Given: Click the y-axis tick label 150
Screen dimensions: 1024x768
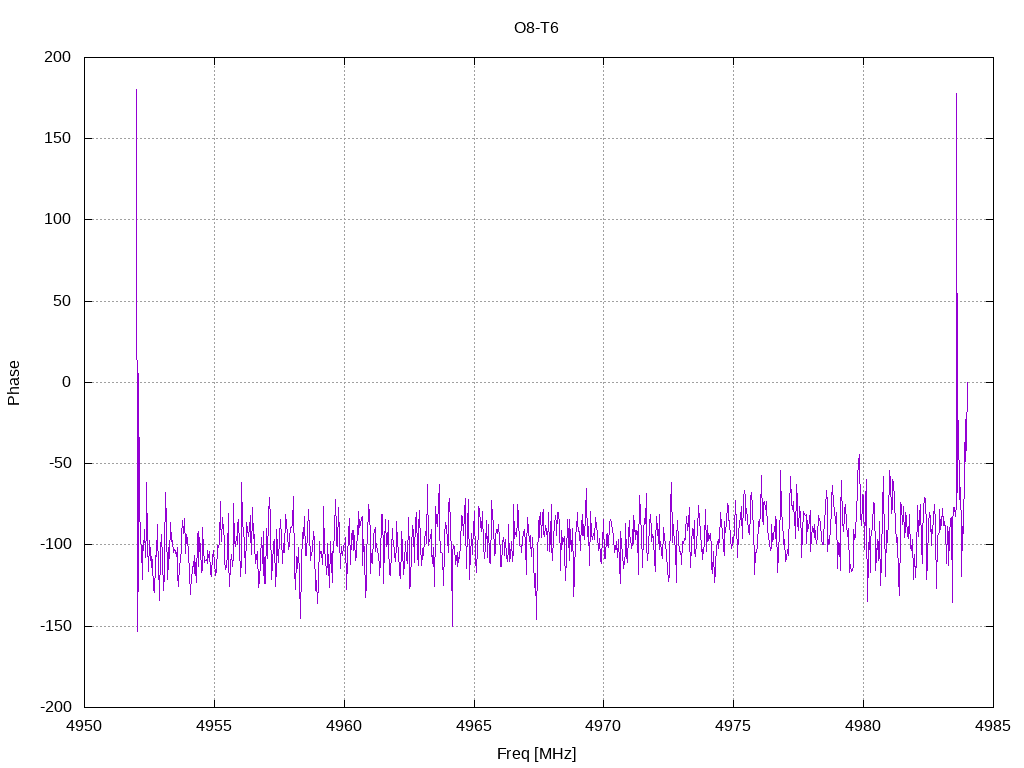Looking at the screenshot, I should pyautogui.click(x=57, y=138).
